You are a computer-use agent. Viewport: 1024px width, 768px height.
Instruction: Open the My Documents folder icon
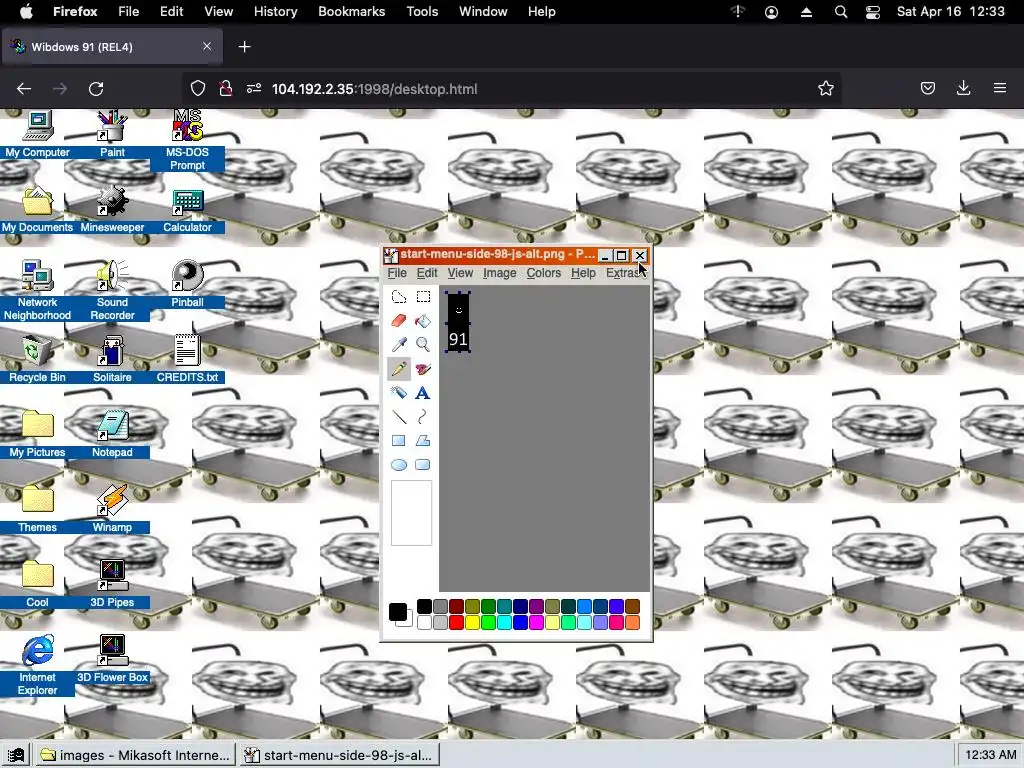click(x=37, y=210)
